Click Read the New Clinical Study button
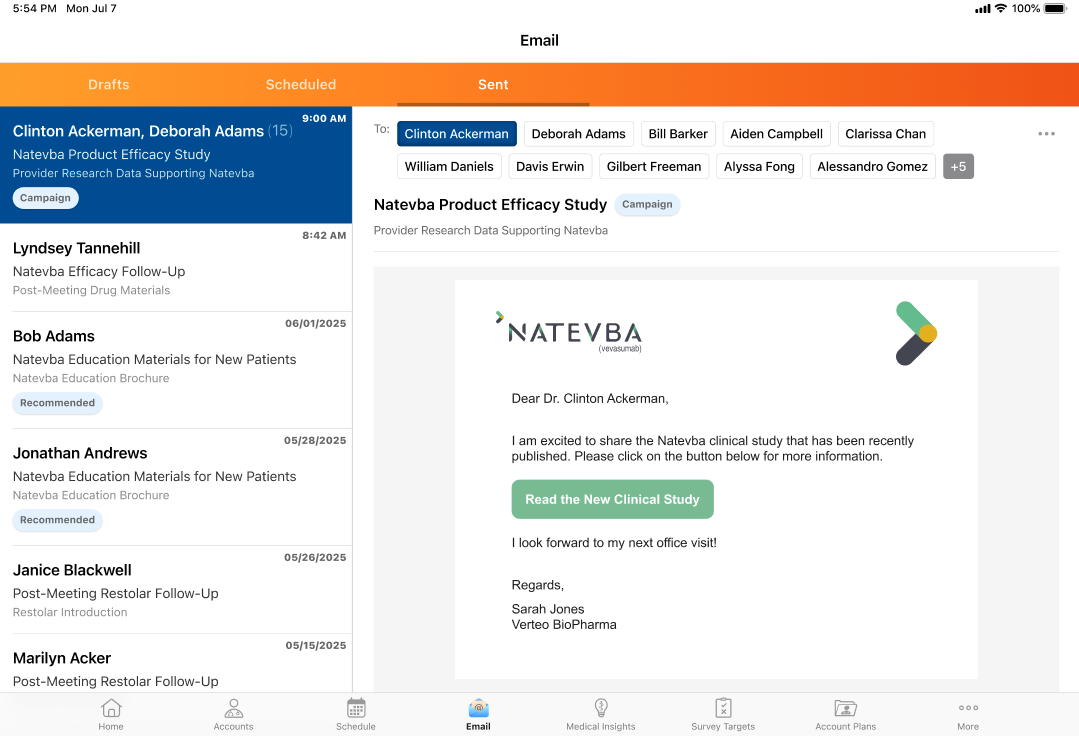 tap(612, 499)
